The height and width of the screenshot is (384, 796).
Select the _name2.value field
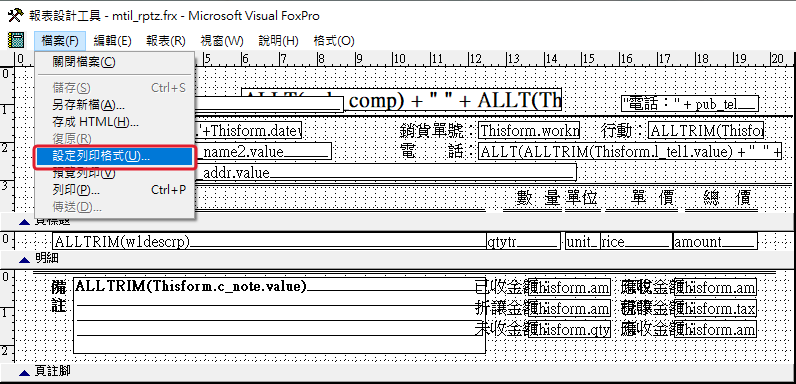(x=263, y=151)
